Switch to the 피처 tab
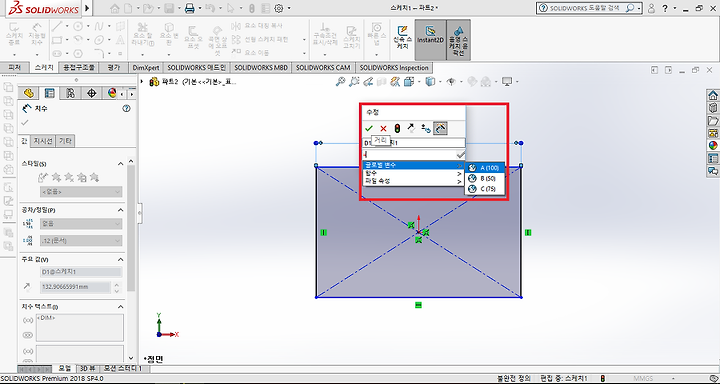 [x=15, y=68]
